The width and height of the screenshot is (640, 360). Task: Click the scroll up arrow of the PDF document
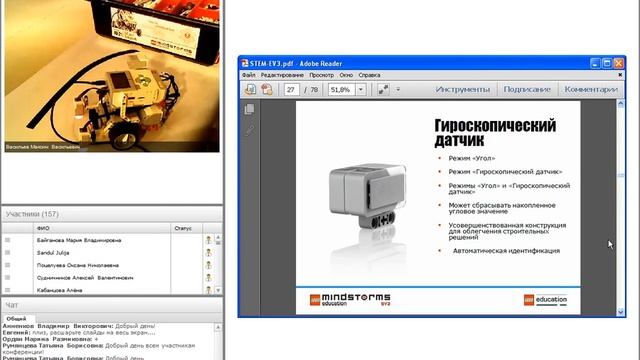pyautogui.click(x=621, y=104)
